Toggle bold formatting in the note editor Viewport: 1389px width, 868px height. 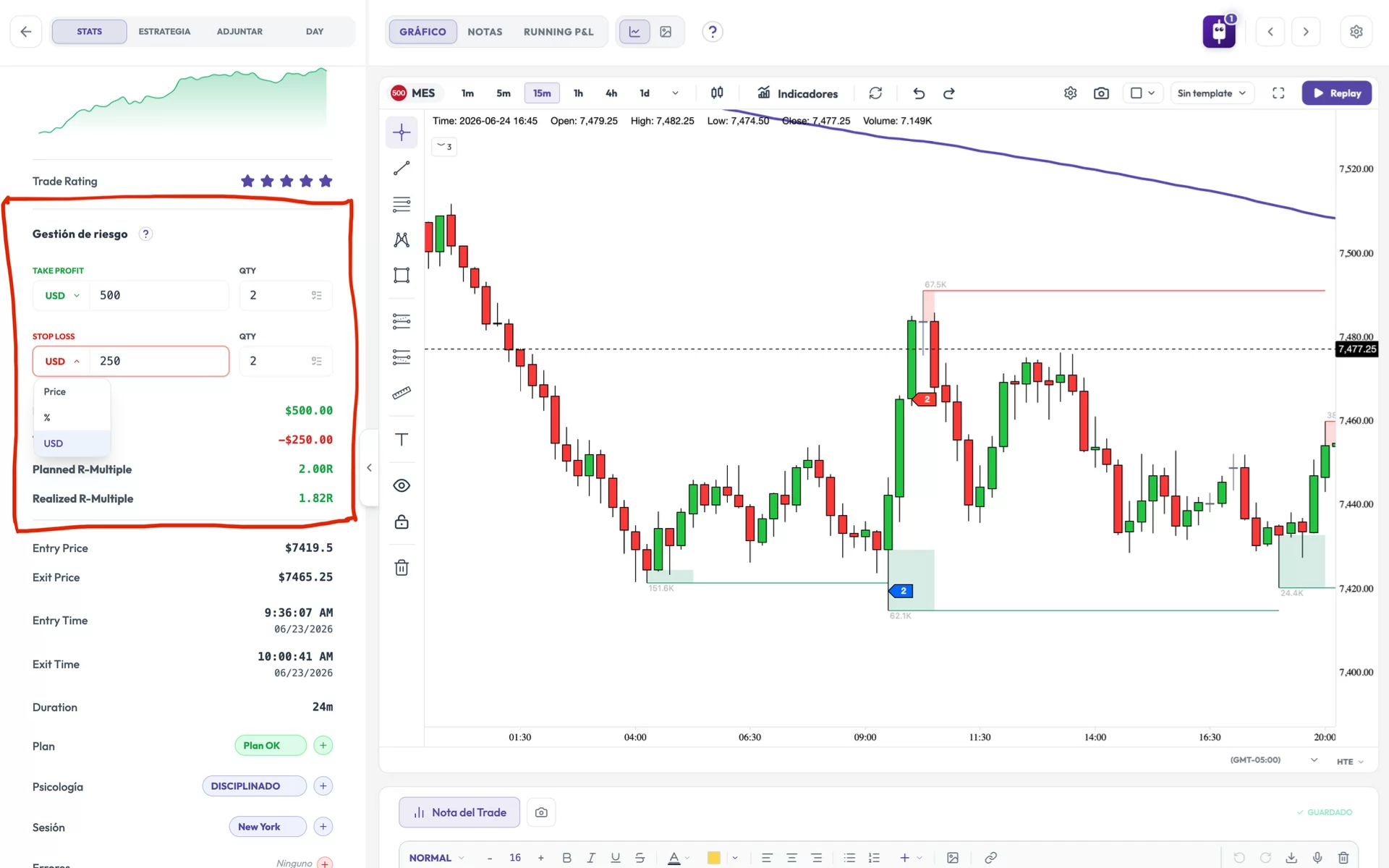click(566, 857)
